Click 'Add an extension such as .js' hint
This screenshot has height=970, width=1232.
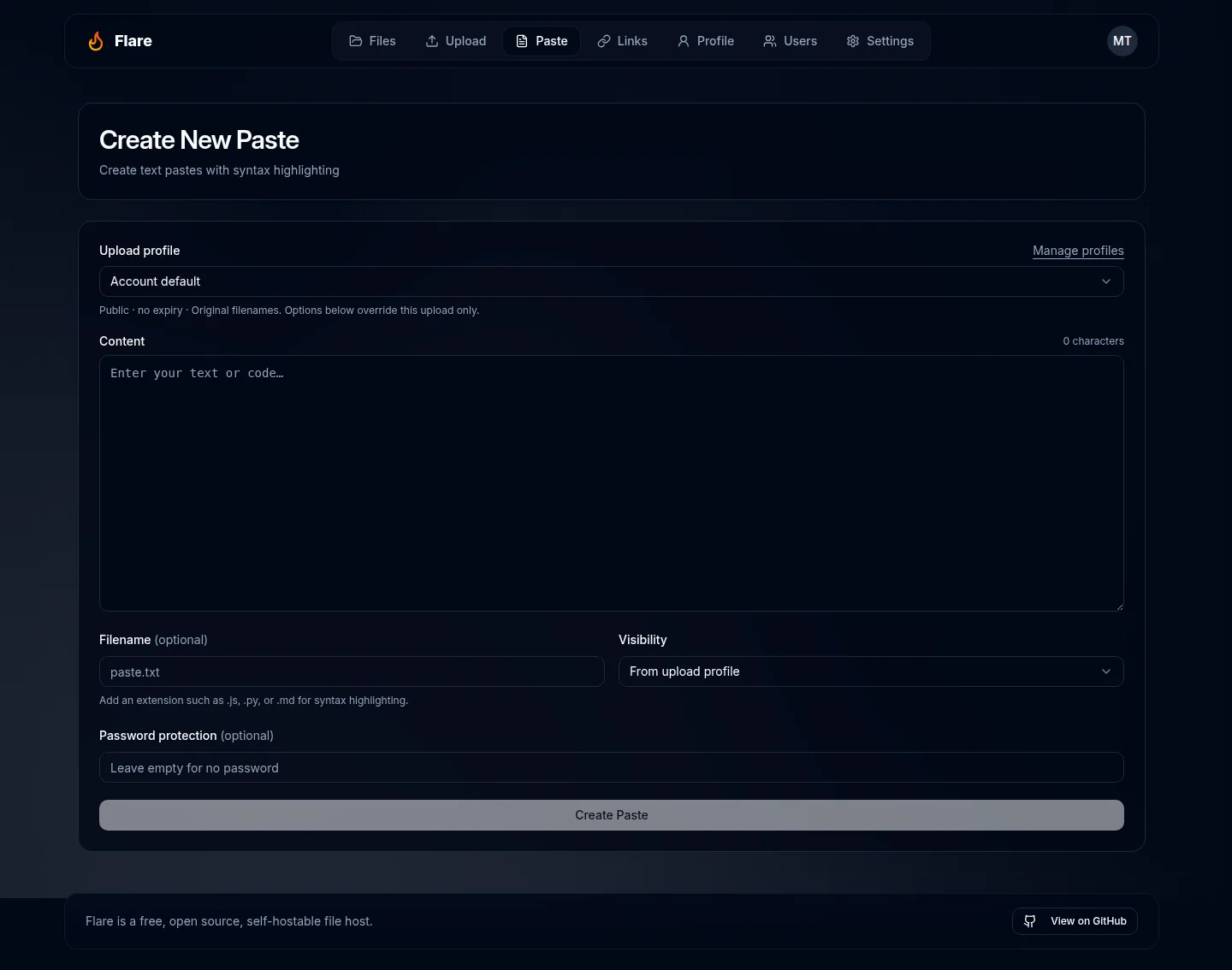pyautogui.click(x=254, y=701)
